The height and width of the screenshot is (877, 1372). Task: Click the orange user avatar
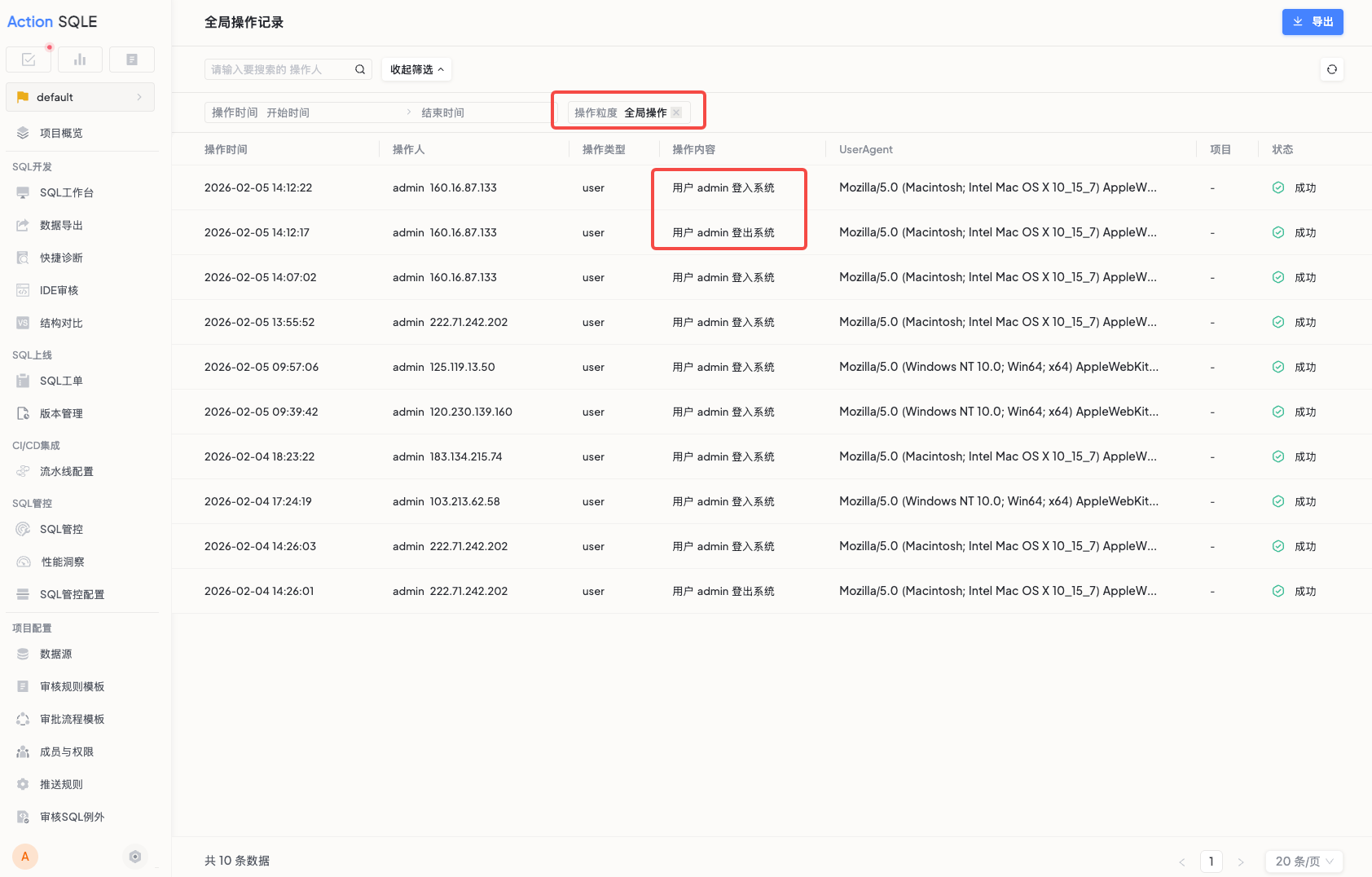[25, 857]
